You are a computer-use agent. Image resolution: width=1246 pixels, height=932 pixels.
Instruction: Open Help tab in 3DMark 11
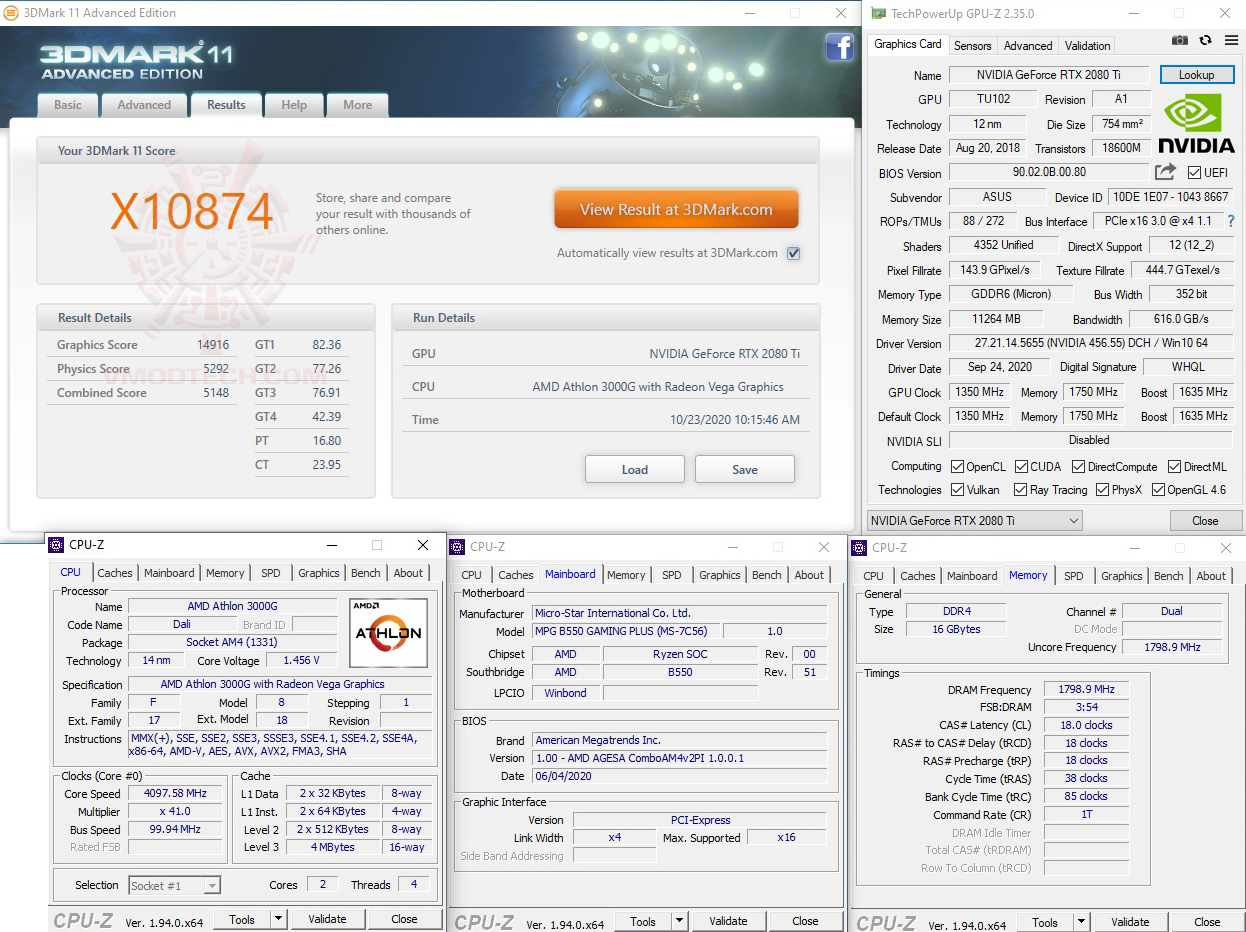[294, 105]
